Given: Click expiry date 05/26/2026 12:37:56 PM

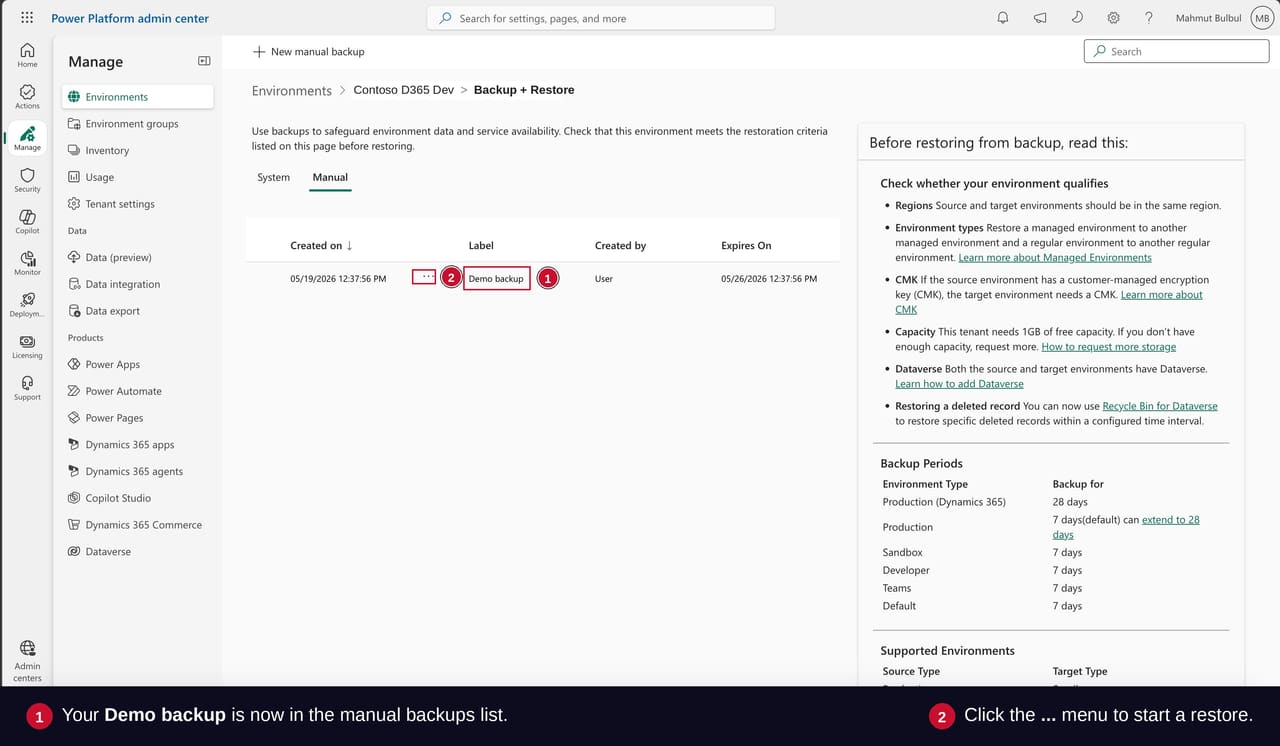Looking at the screenshot, I should tap(769, 279).
